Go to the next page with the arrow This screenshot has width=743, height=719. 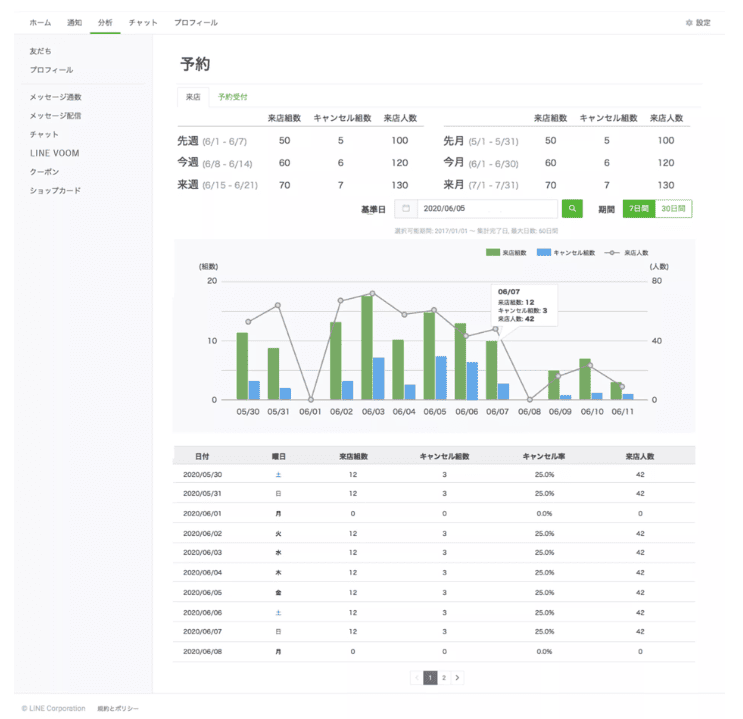pos(458,677)
